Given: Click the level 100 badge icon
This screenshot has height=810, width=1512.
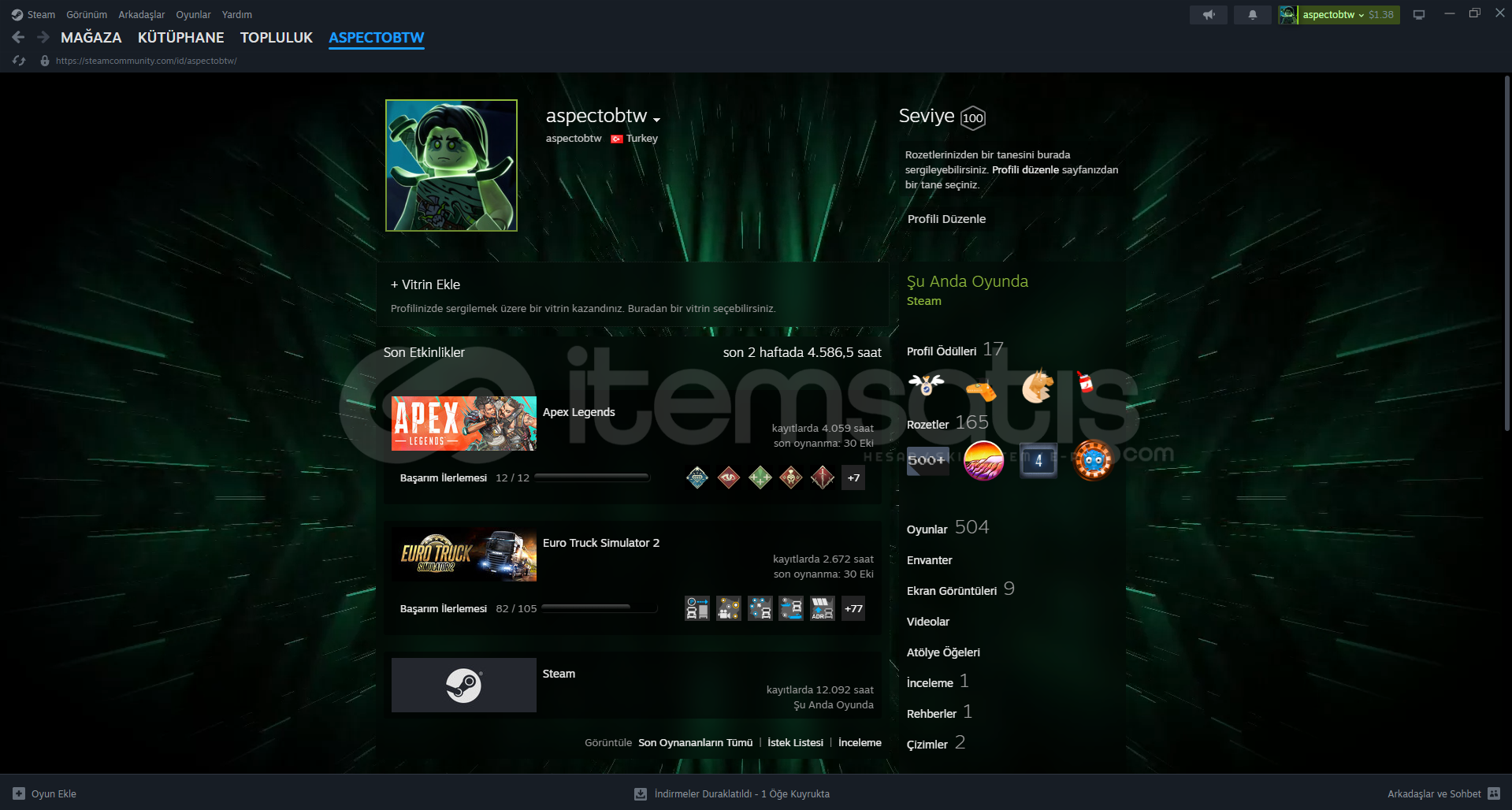Looking at the screenshot, I should 973,118.
